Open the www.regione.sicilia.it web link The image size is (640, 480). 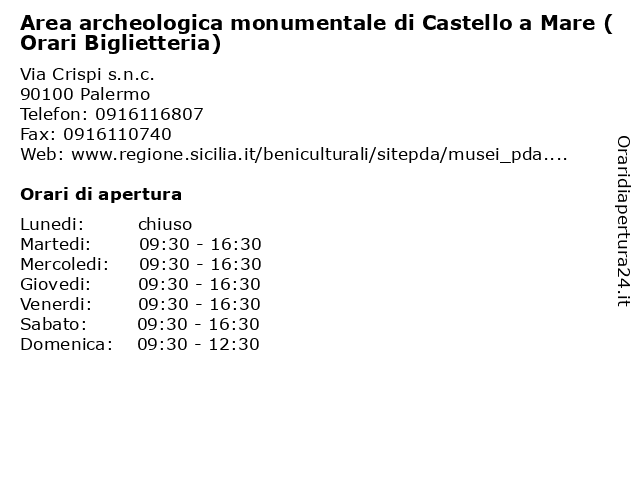319,154
